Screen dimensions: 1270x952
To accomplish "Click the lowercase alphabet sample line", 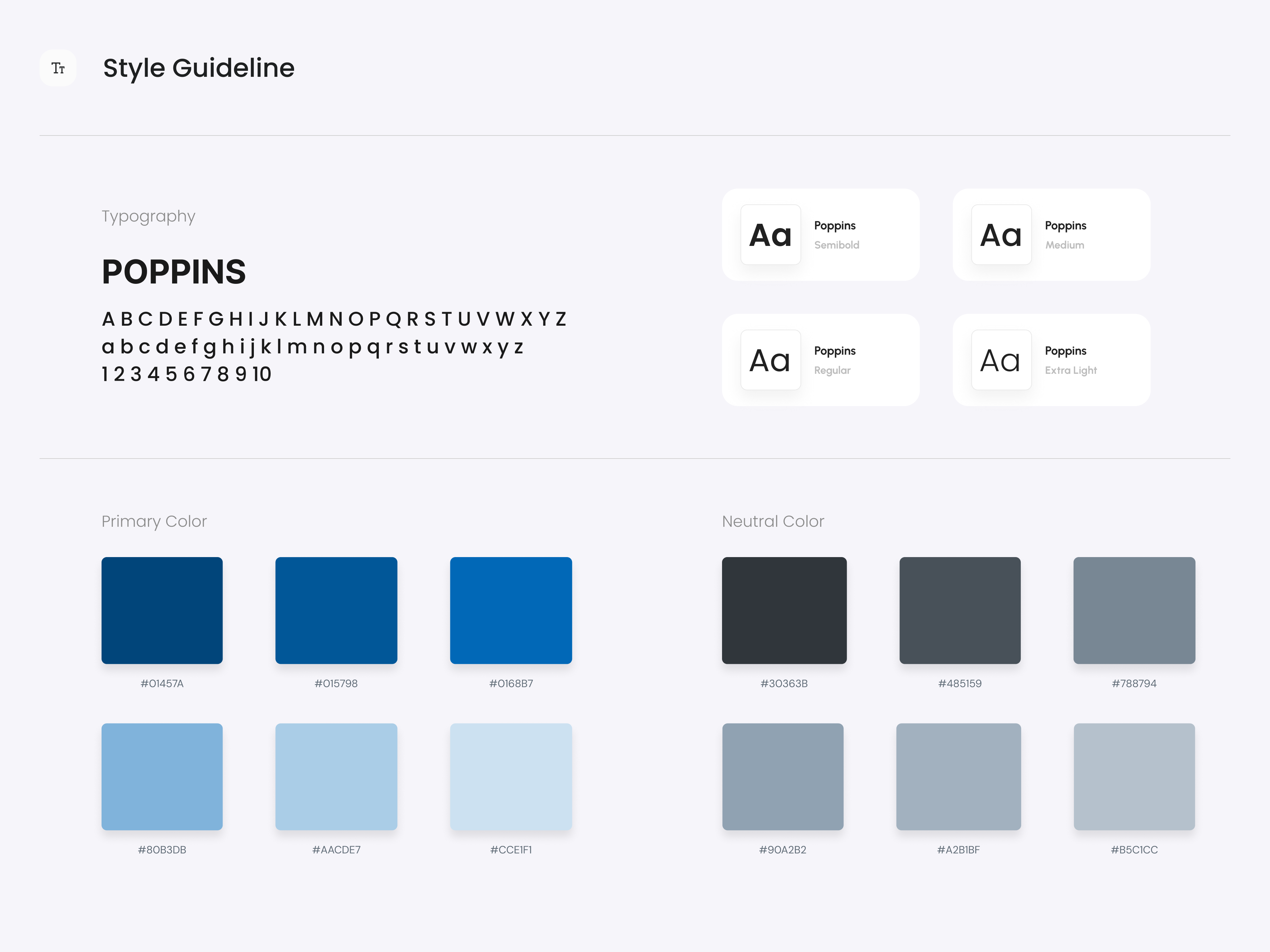I will 313,347.
